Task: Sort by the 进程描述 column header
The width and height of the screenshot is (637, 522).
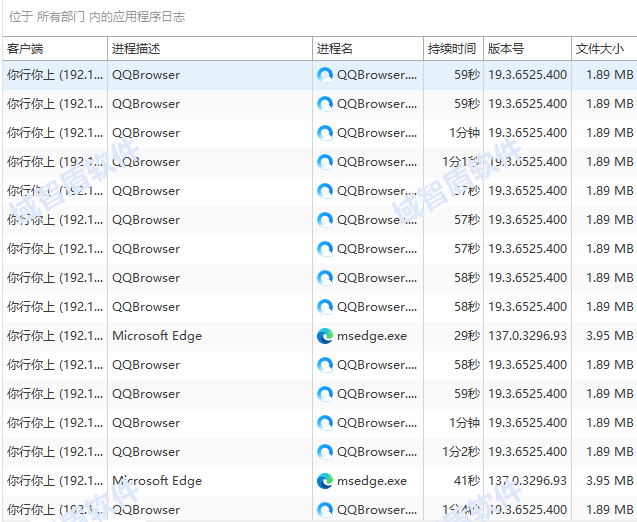Action: [x=210, y=49]
